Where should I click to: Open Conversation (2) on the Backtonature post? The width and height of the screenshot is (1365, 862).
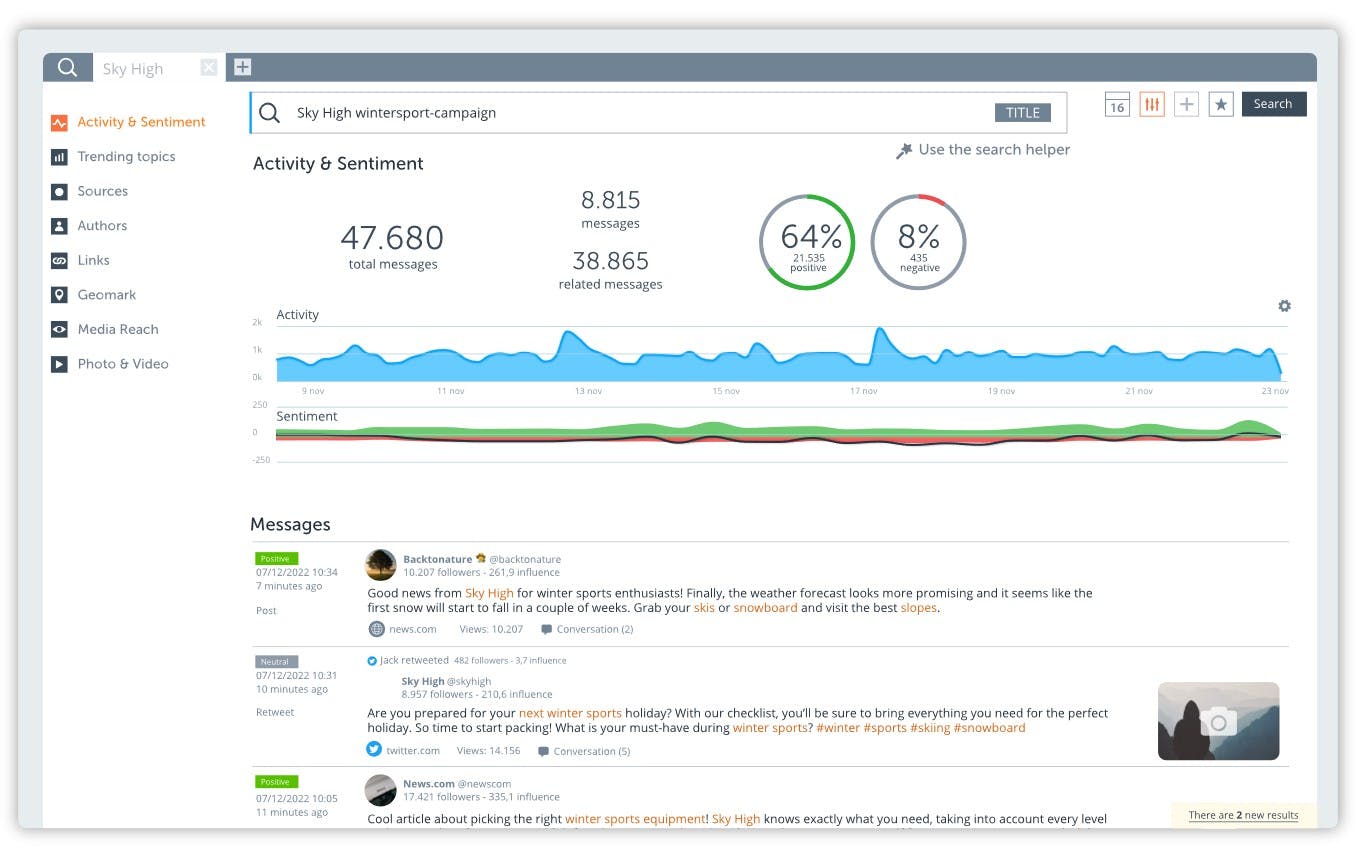click(587, 629)
